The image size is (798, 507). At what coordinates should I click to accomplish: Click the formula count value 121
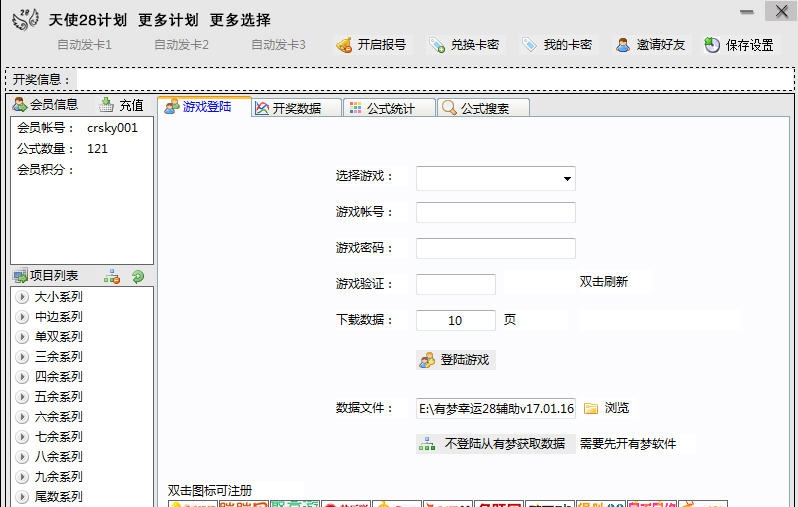97,149
